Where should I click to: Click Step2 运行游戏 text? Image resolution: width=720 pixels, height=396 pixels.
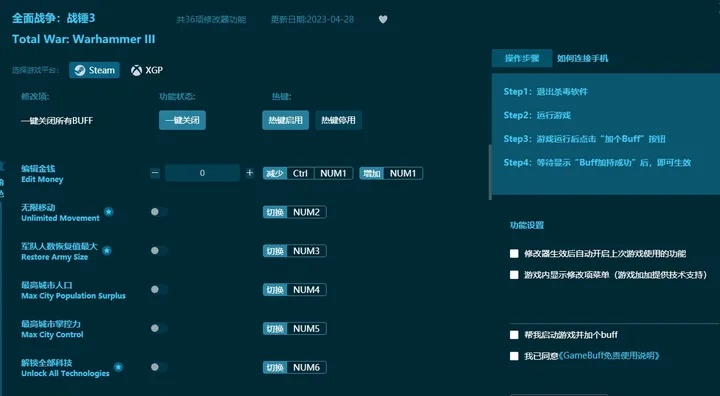point(537,115)
